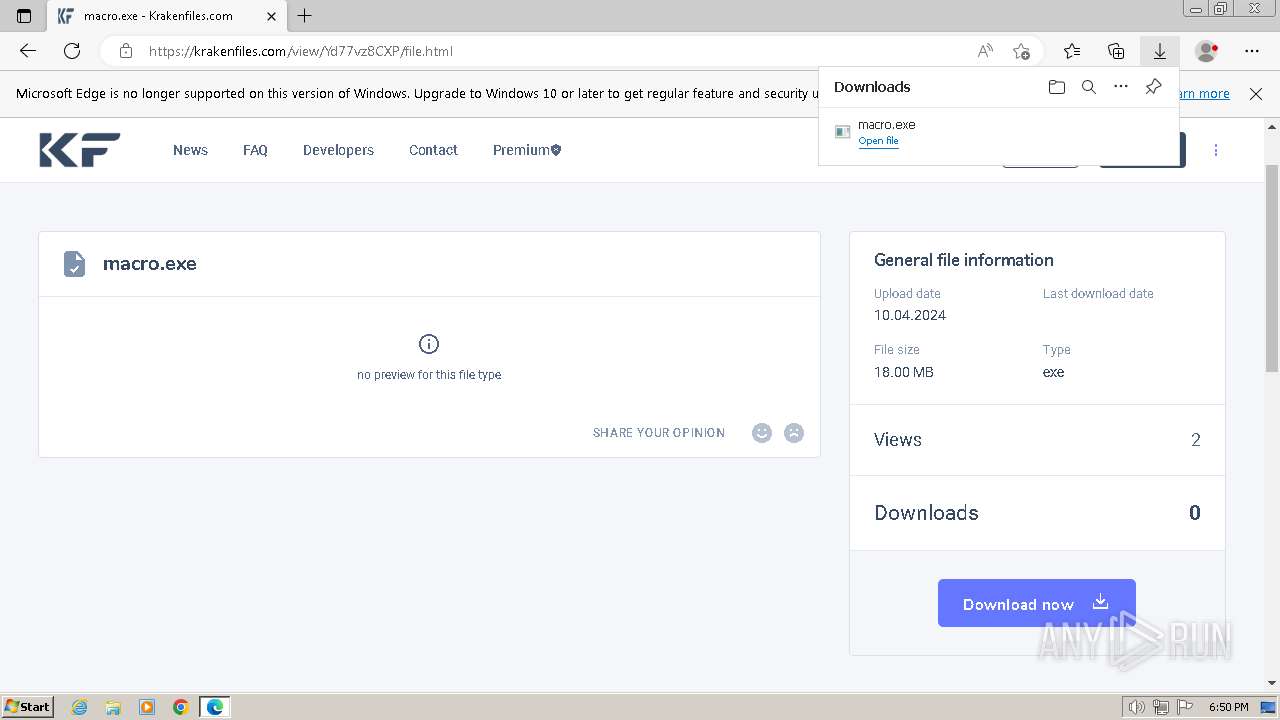1280x720 pixels.
Task: Click the KF Krakenfiles logo
Action: (80, 150)
